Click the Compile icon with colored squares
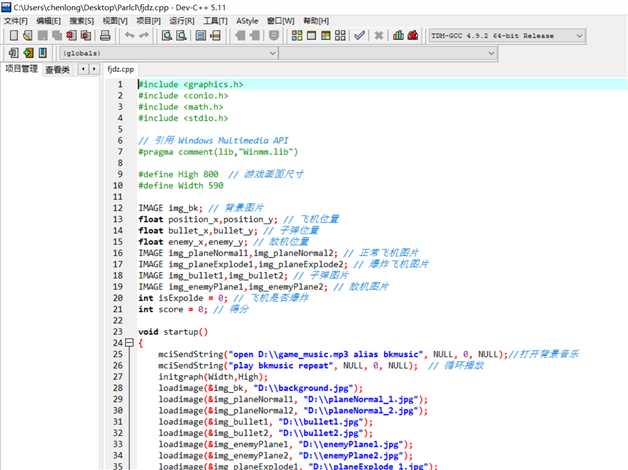 297,36
